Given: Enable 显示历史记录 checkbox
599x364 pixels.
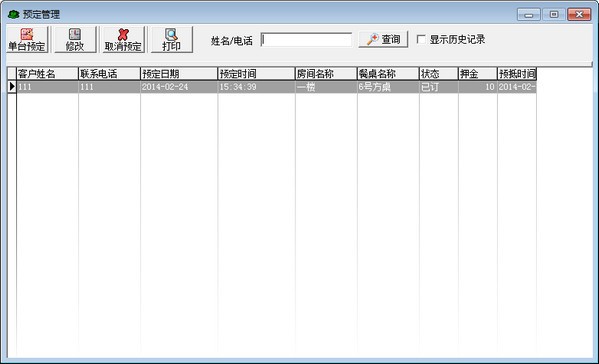Looking at the screenshot, I should (421, 39).
